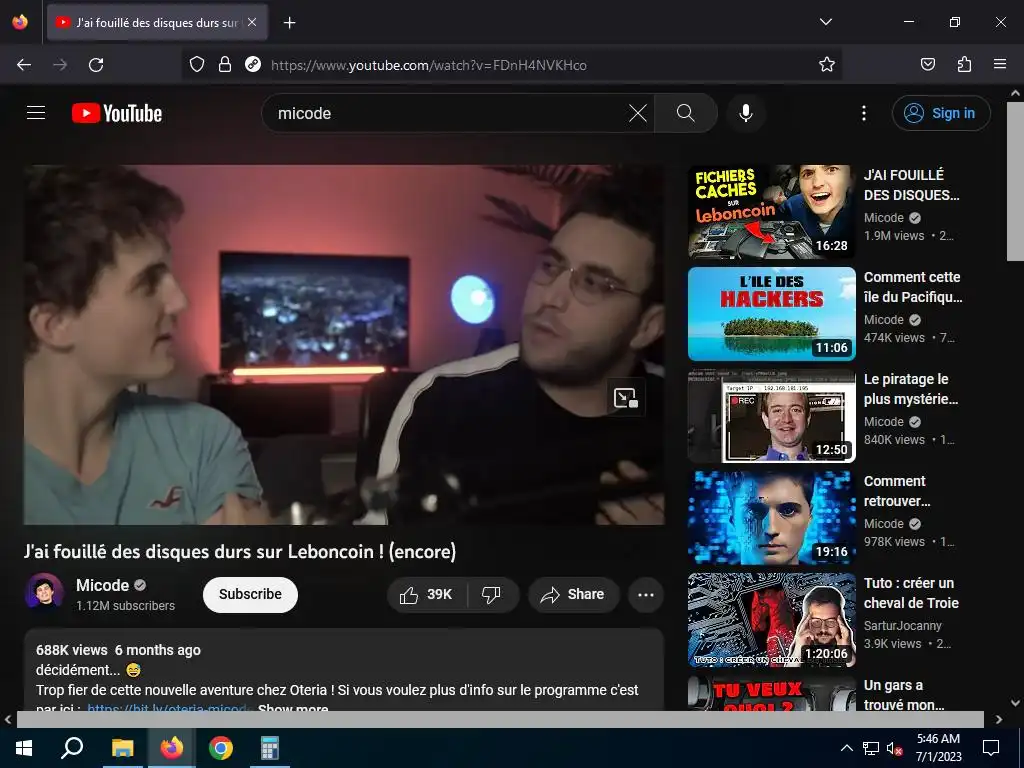List all tabs with the dropdown chevron
1024x768 pixels.
(826, 22)
